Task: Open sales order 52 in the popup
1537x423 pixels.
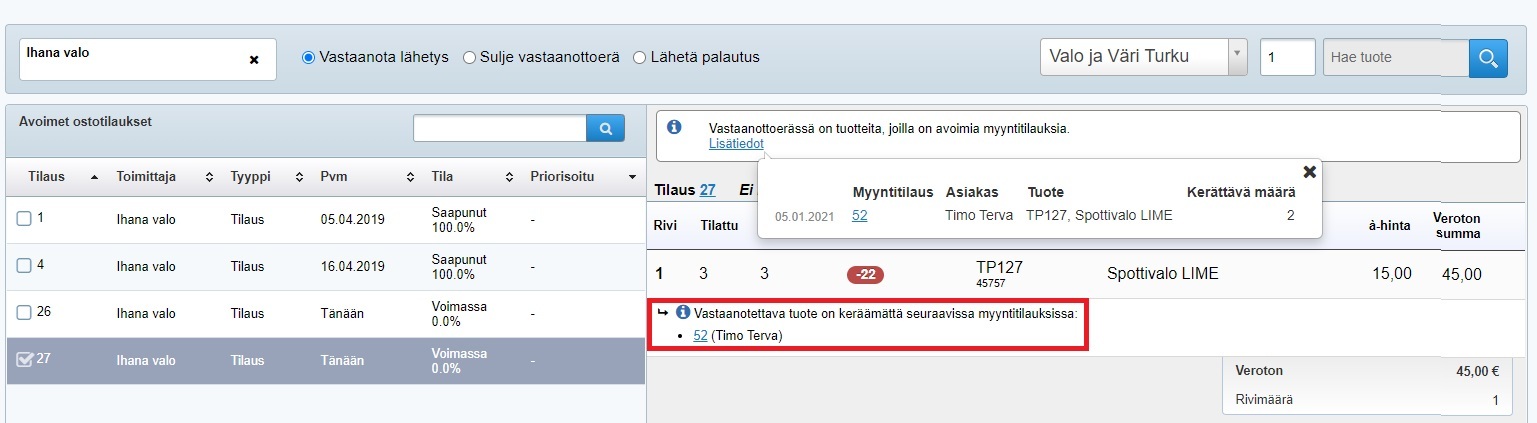Action: pyautogui.click(x=860, y=215)
